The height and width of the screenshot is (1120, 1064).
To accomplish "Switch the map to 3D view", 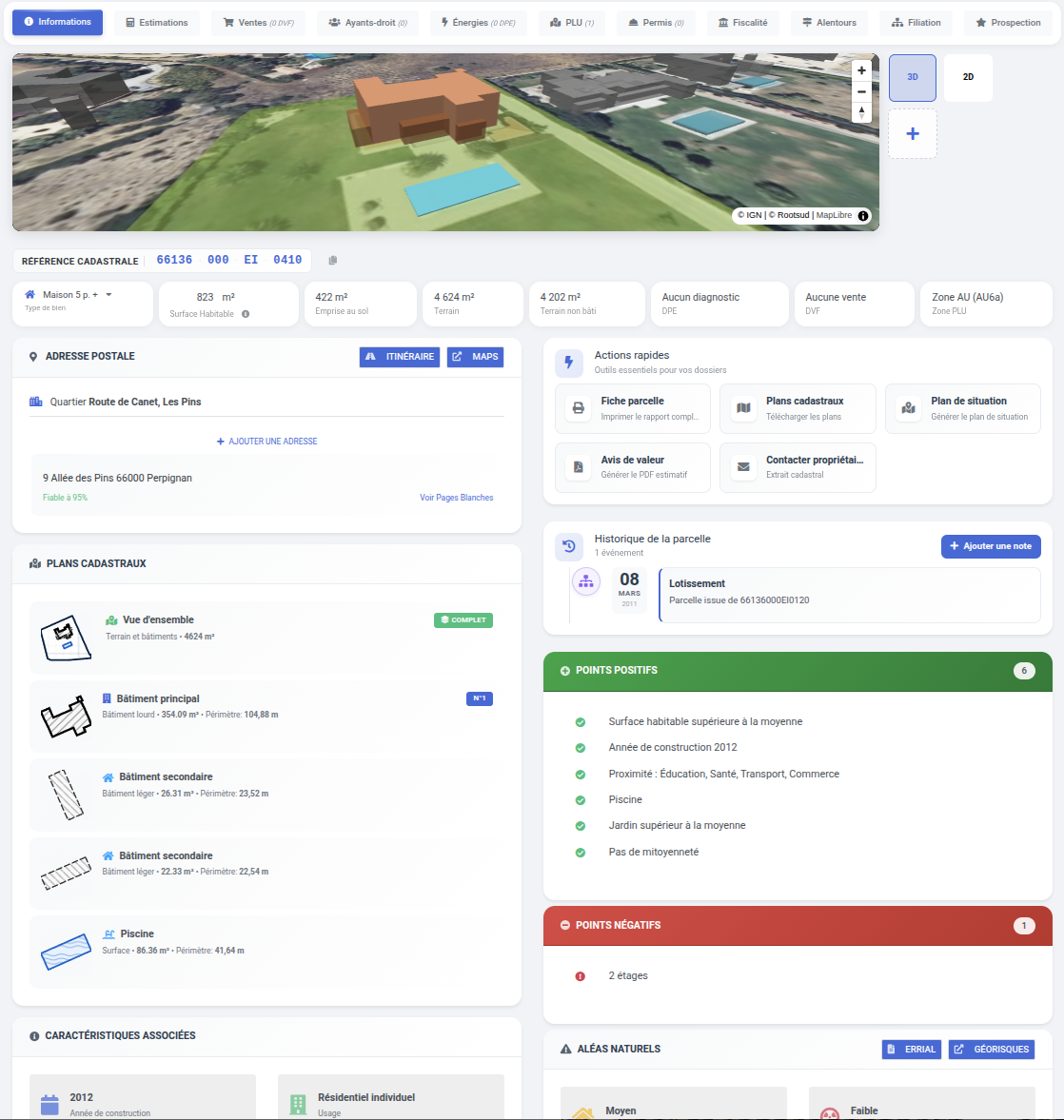I will coord(912,77).
